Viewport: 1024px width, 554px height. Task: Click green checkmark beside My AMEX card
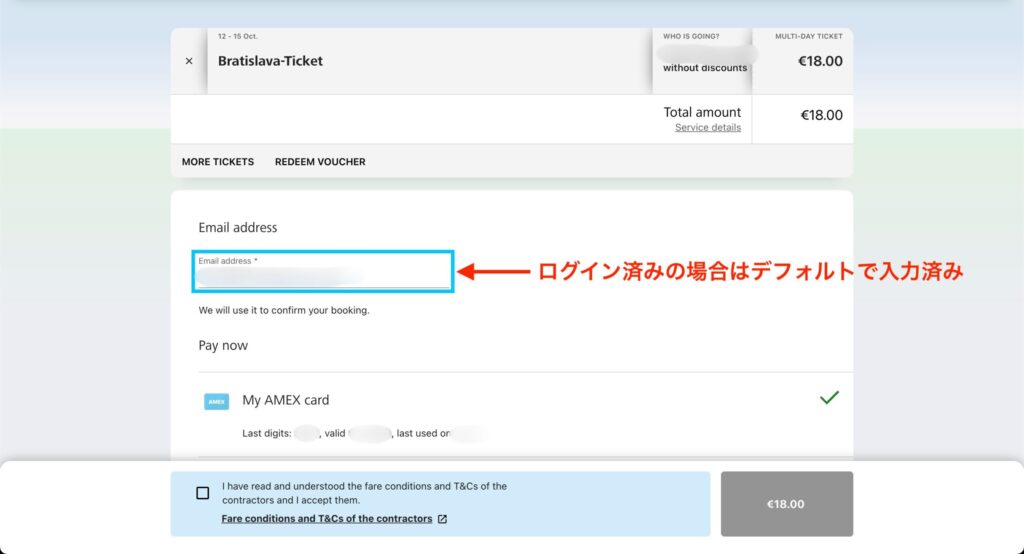[829, 398]
